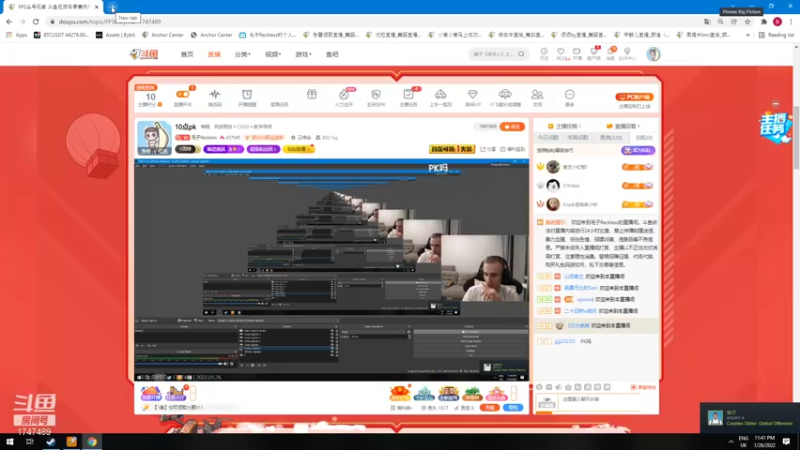The image size is (800, 450).
Task: Click the blue button beside 充值
Action: click(x=512, y=408)
